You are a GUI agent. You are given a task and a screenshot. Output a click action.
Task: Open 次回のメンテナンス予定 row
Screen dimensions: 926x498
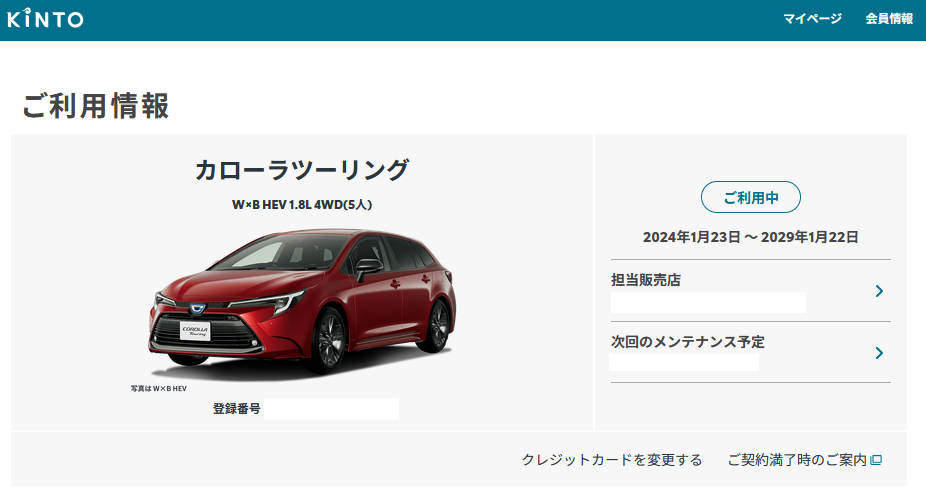click(x=751, y=353)
